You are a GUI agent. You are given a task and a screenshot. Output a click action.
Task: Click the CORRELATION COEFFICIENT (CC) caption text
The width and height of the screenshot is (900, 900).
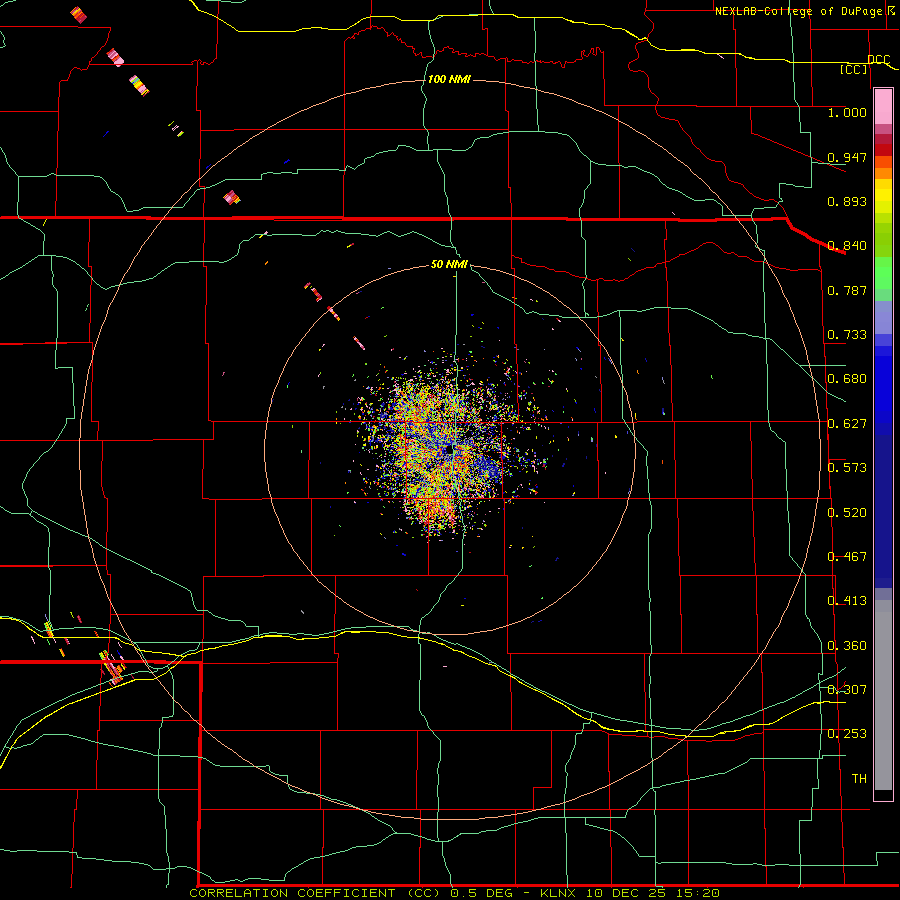[316, 893]
